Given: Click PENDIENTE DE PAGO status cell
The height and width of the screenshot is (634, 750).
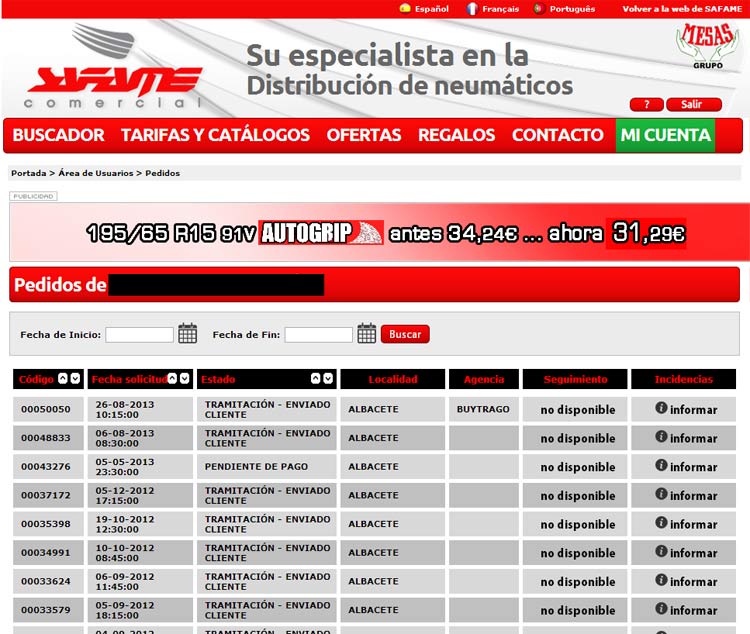Looking at the screenshot, I should (267, 467).
